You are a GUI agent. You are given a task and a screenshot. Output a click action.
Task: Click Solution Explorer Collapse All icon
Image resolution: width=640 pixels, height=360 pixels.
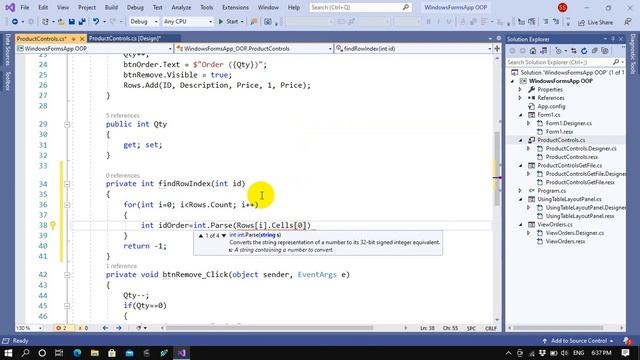[x=595, y=51]
